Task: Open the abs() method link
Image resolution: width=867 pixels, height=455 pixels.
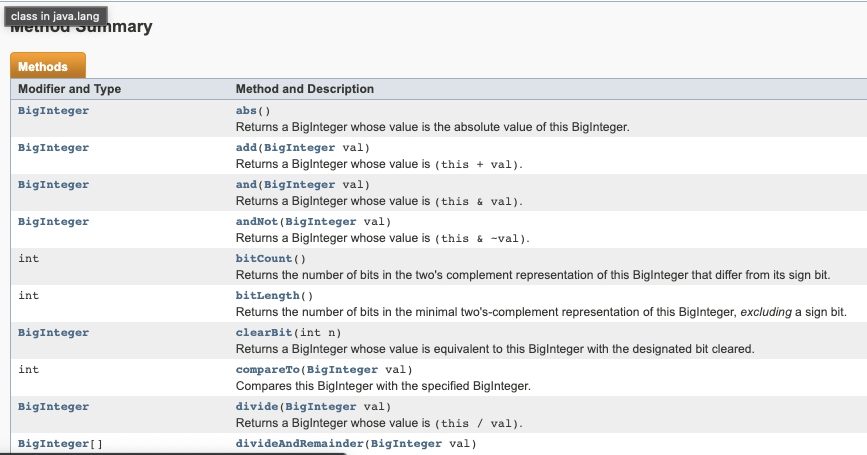Action: [x=248, y=111]
